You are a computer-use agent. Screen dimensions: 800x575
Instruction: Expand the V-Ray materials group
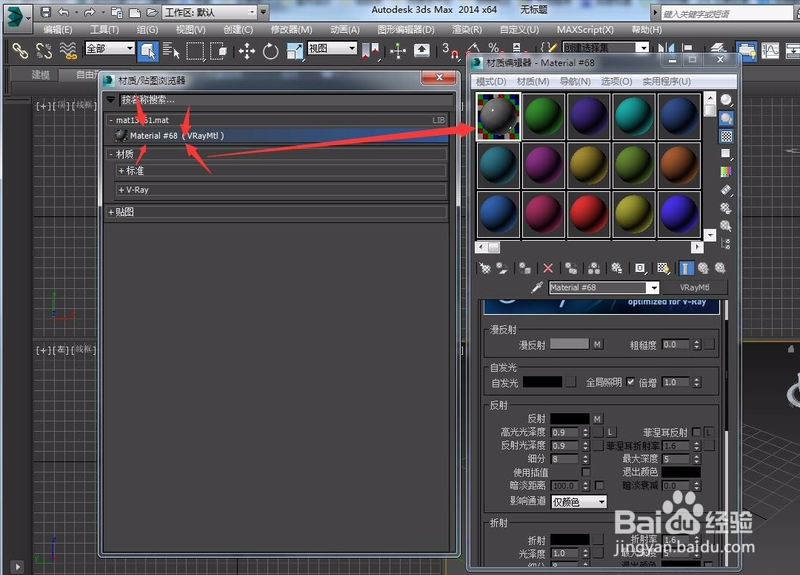pyautogui.click(x=121, y=190)
